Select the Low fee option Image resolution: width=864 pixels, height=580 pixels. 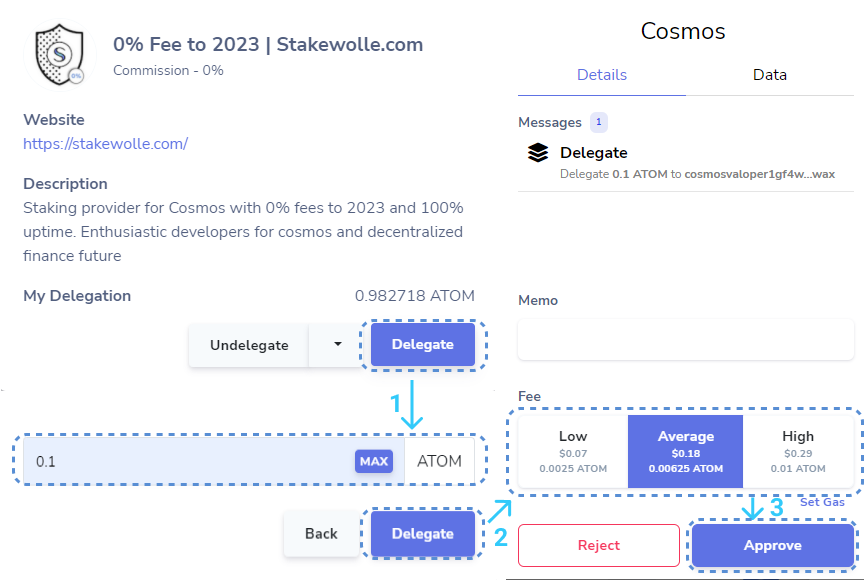pos(573,451)
